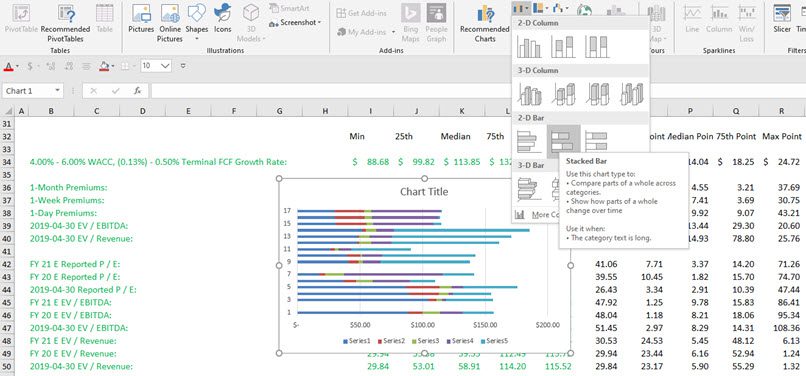806x376 pixels.
Task: Click the insert function fx button
Action: coord(137,91)
